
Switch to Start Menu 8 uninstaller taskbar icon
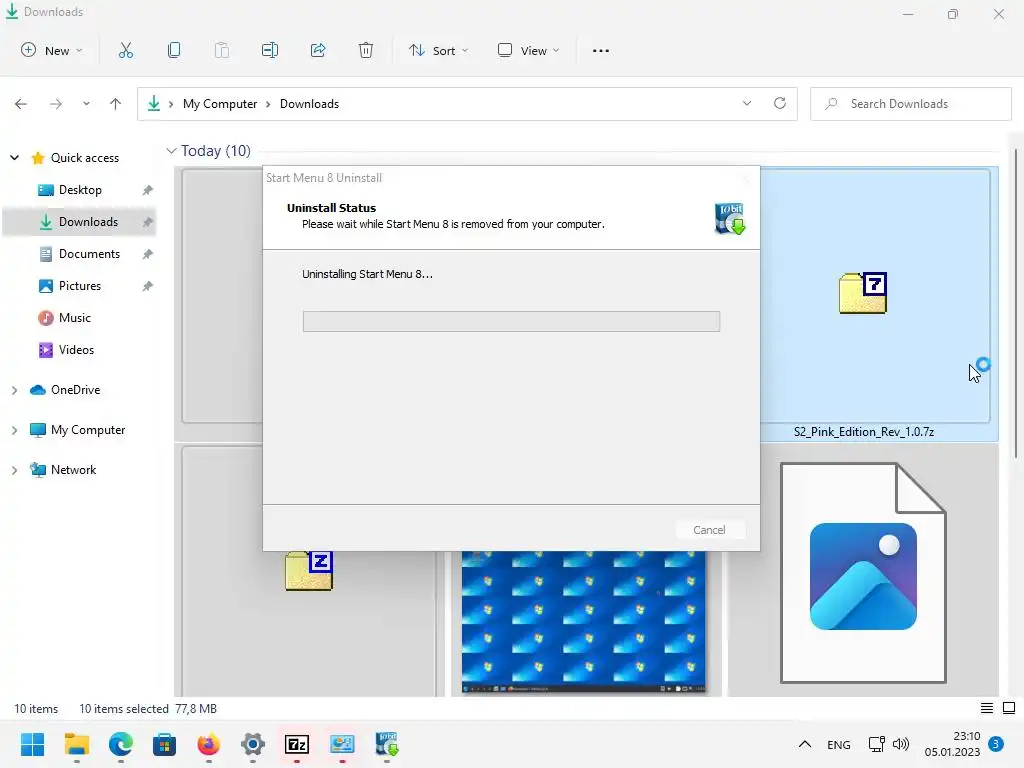387,744
